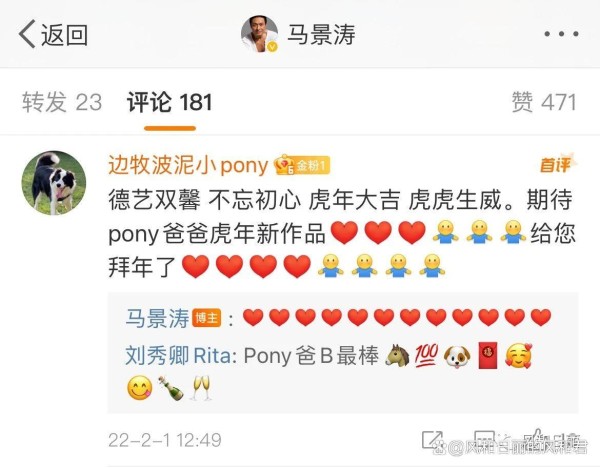Image resolution: width=600 pixels, height=468 pixels.
Task: Switch to the 转发 23 tab
Action: tap(62, 103)
